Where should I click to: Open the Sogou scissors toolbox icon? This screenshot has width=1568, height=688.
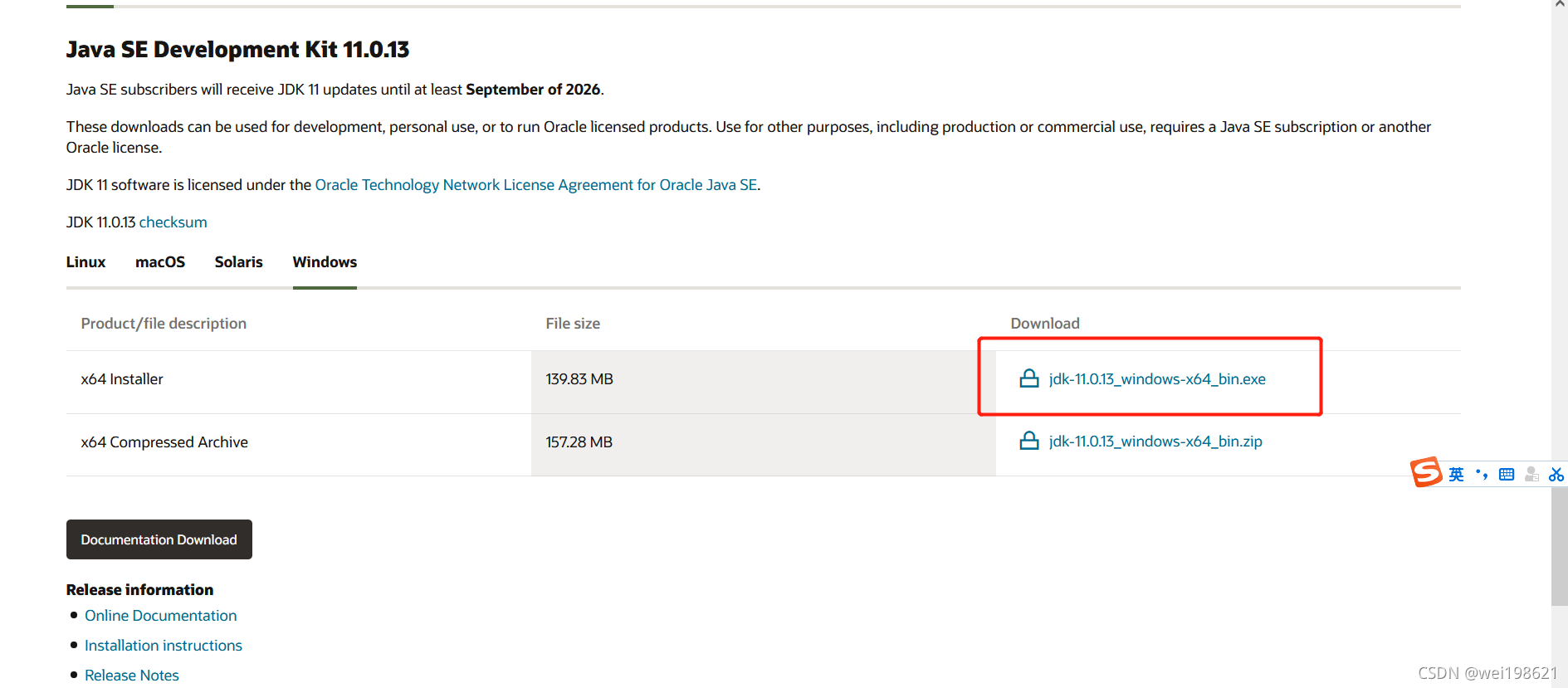1556,475
